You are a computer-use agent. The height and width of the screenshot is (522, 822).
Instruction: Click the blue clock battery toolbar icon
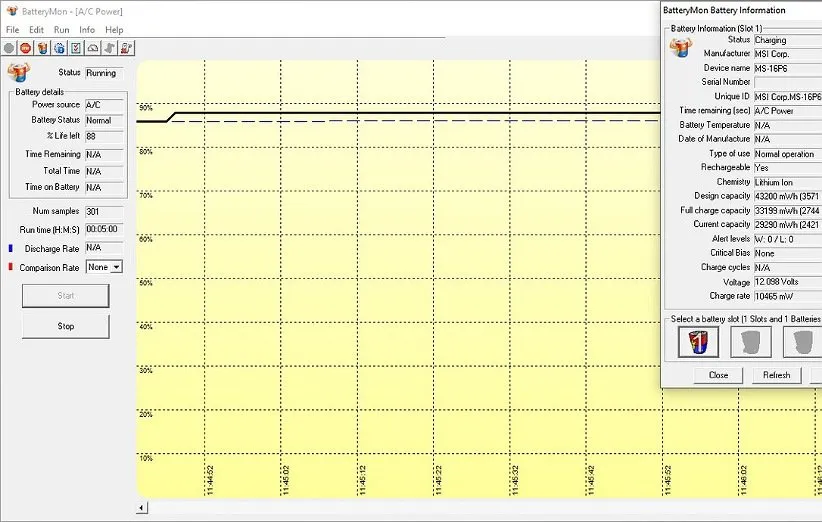coord(59,47)
